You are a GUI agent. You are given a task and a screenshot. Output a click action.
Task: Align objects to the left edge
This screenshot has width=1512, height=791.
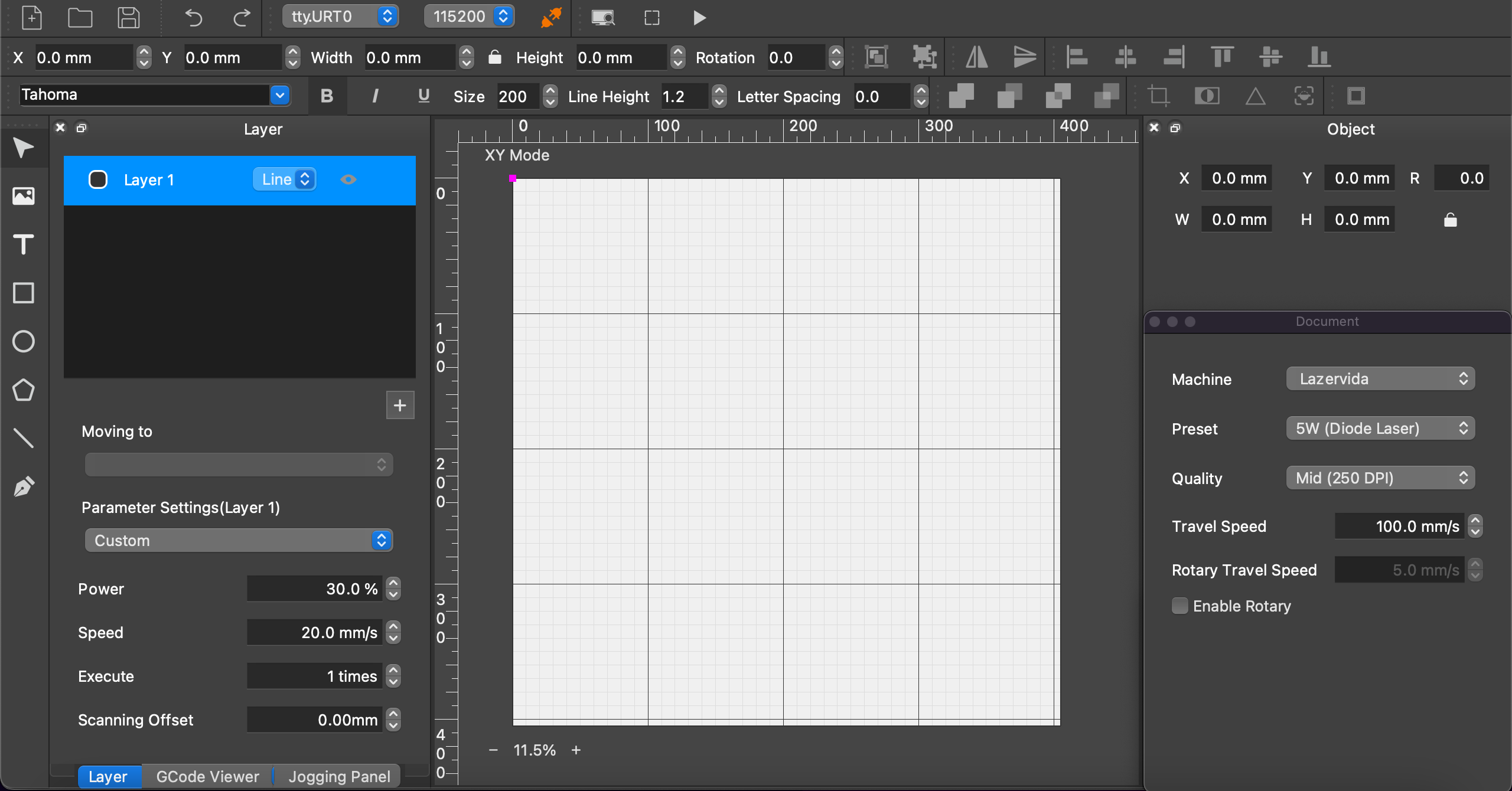pyautogui.click(x=1077, y=57)
